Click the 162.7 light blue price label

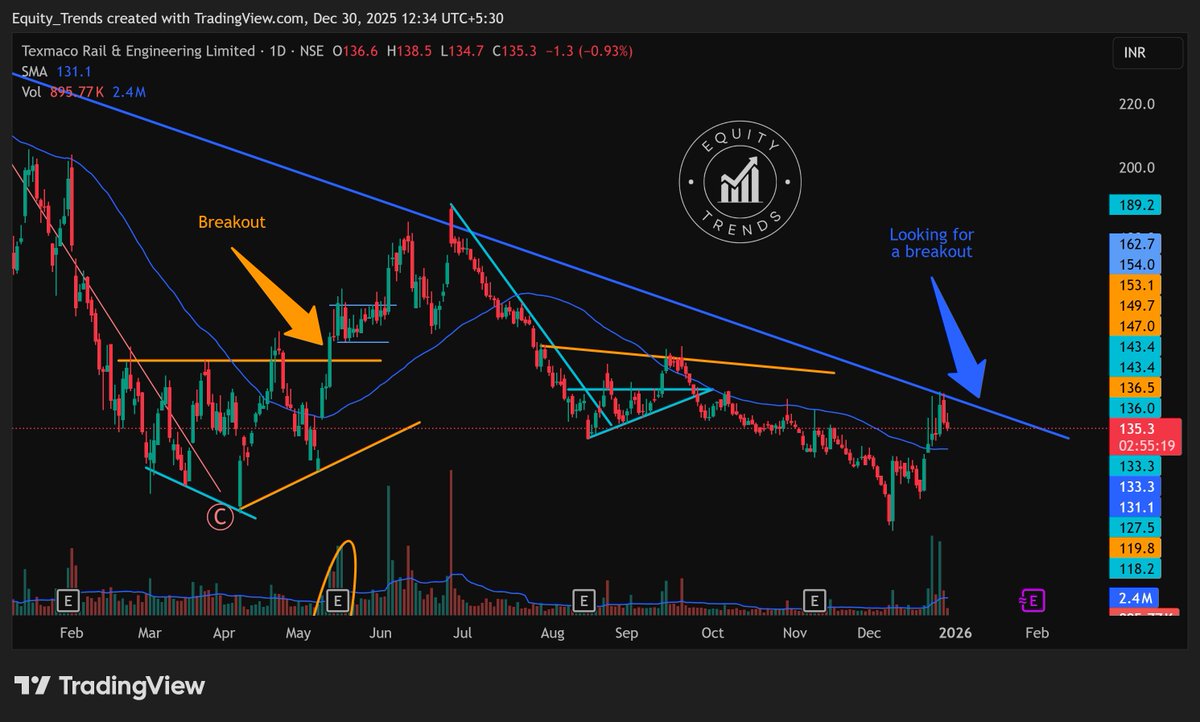[1134, 243]
